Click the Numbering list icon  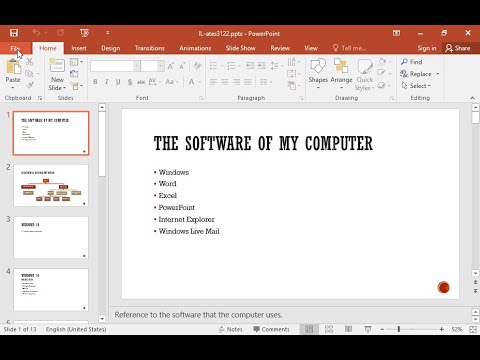coord(231,66)
